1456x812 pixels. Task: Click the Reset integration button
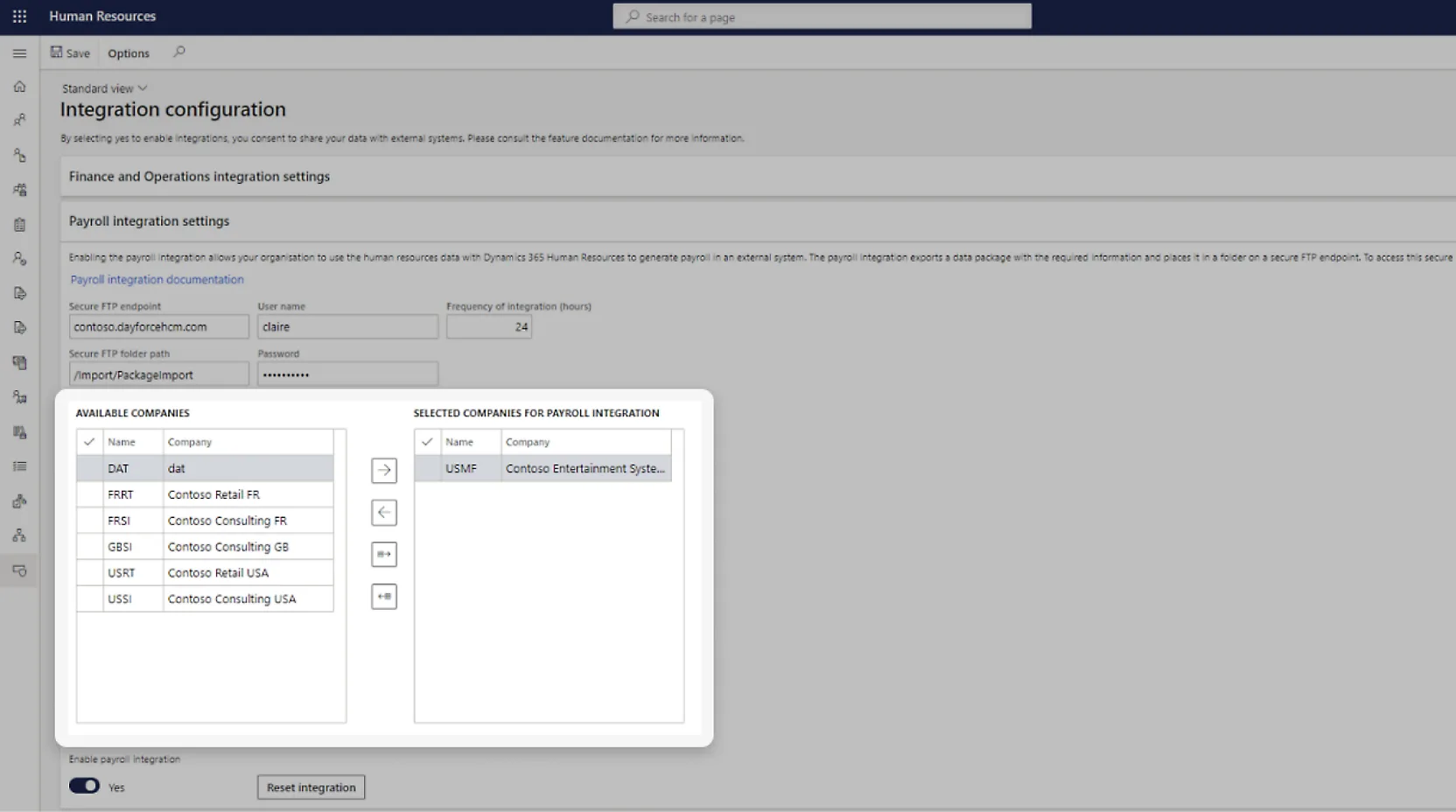311,787
